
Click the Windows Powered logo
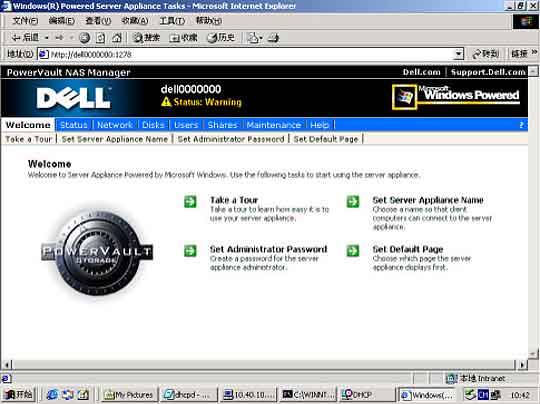[x=456, y=97]
